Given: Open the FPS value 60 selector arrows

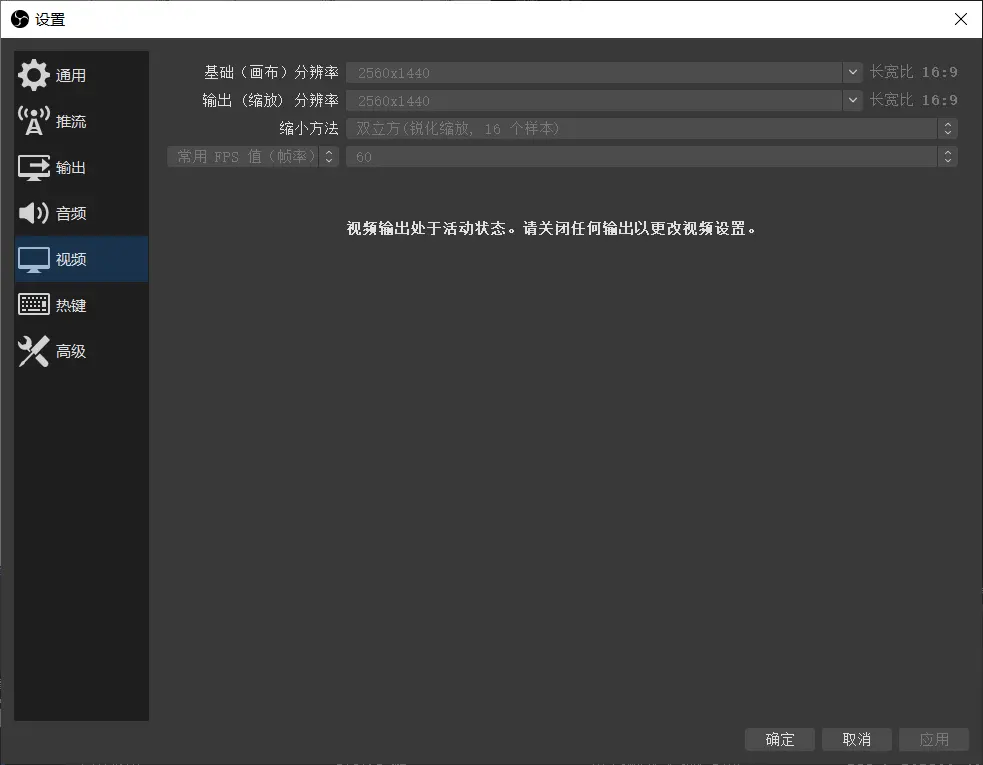Looking at the screenshot, I should pos(948,156).
